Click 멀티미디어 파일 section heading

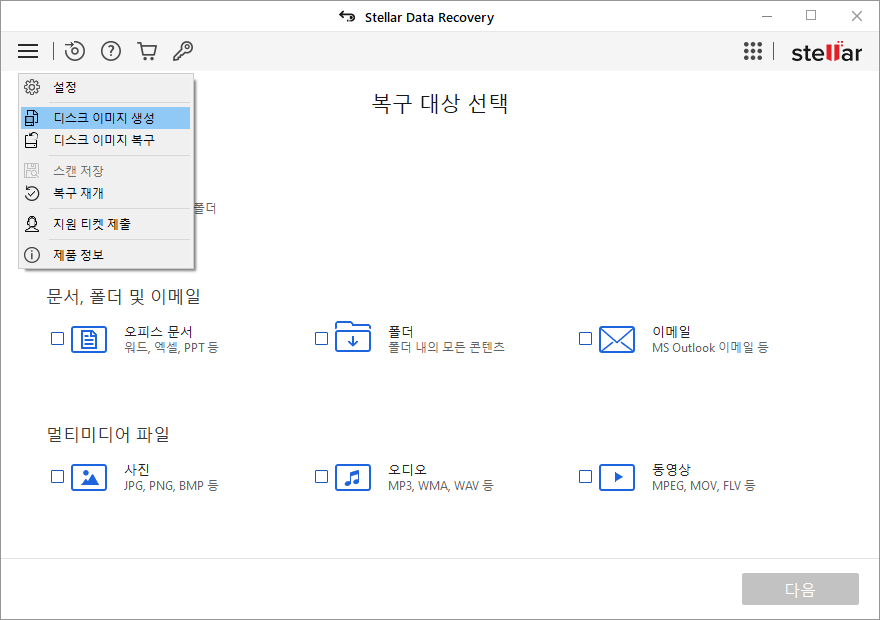[108, 434]
